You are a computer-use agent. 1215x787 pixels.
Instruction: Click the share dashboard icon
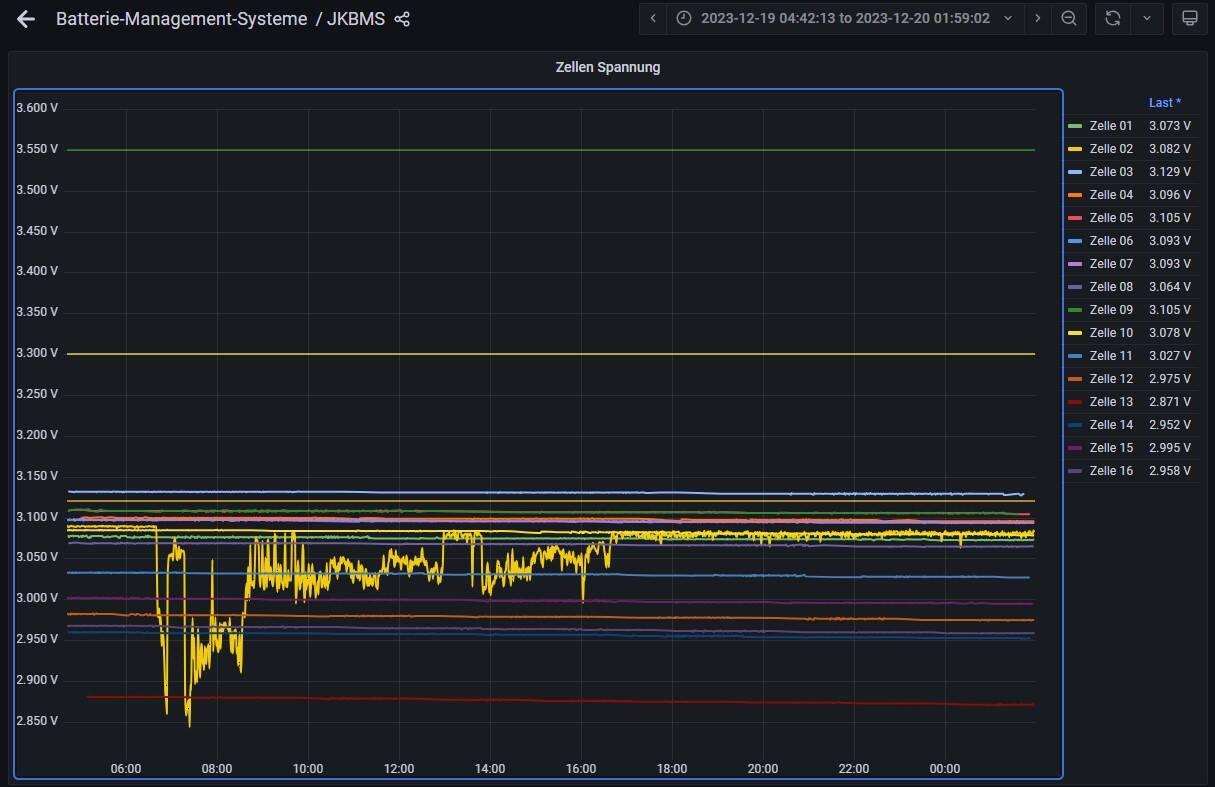pos(402,19)
